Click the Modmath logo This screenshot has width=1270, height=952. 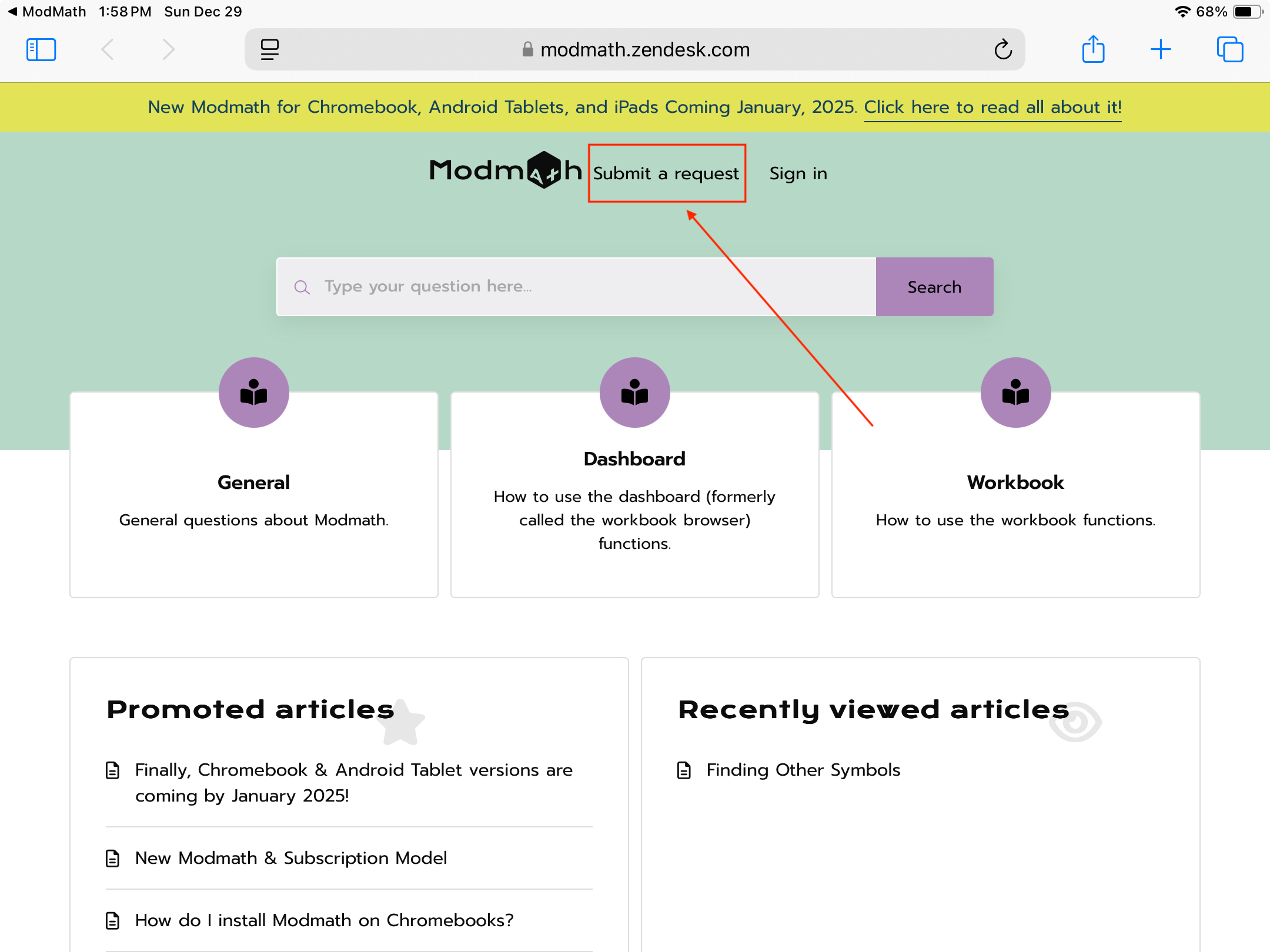[506, 171]
